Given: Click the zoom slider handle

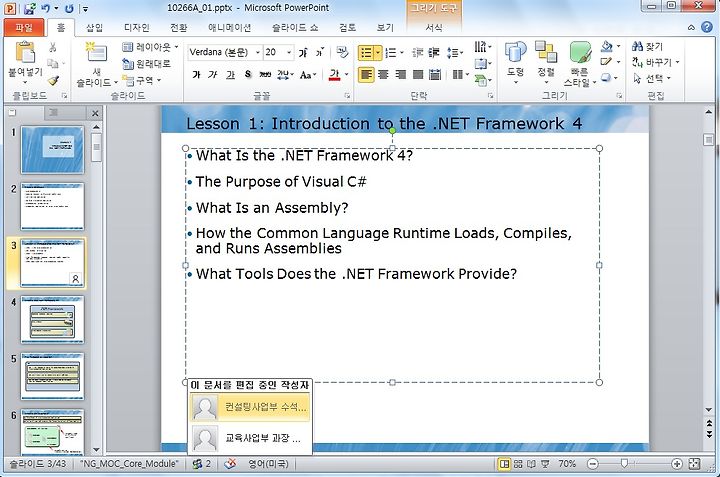Looking at the screenshot, I should (624, 464).
